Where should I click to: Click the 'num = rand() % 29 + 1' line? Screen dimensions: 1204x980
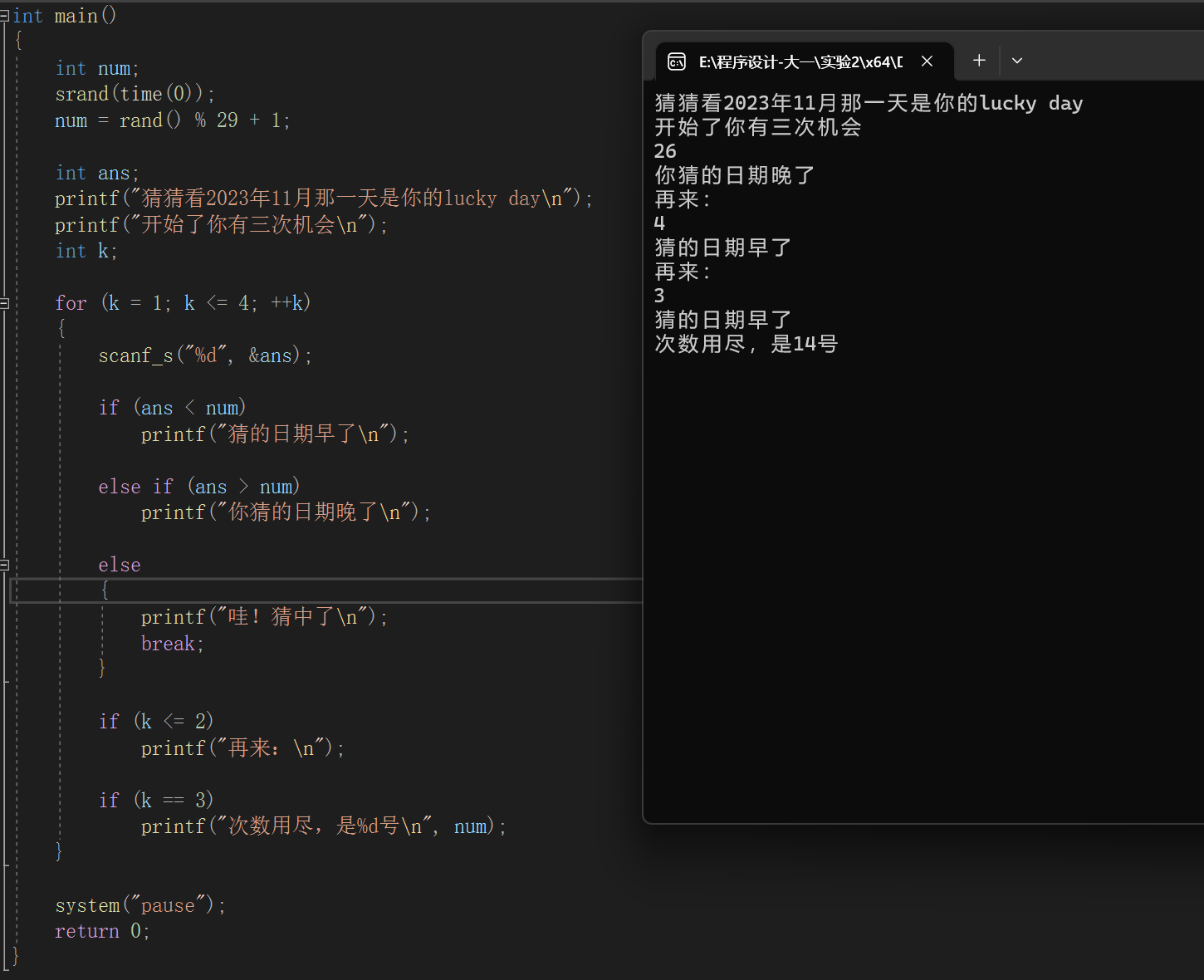pyautogui.click(x=172, y=120)
